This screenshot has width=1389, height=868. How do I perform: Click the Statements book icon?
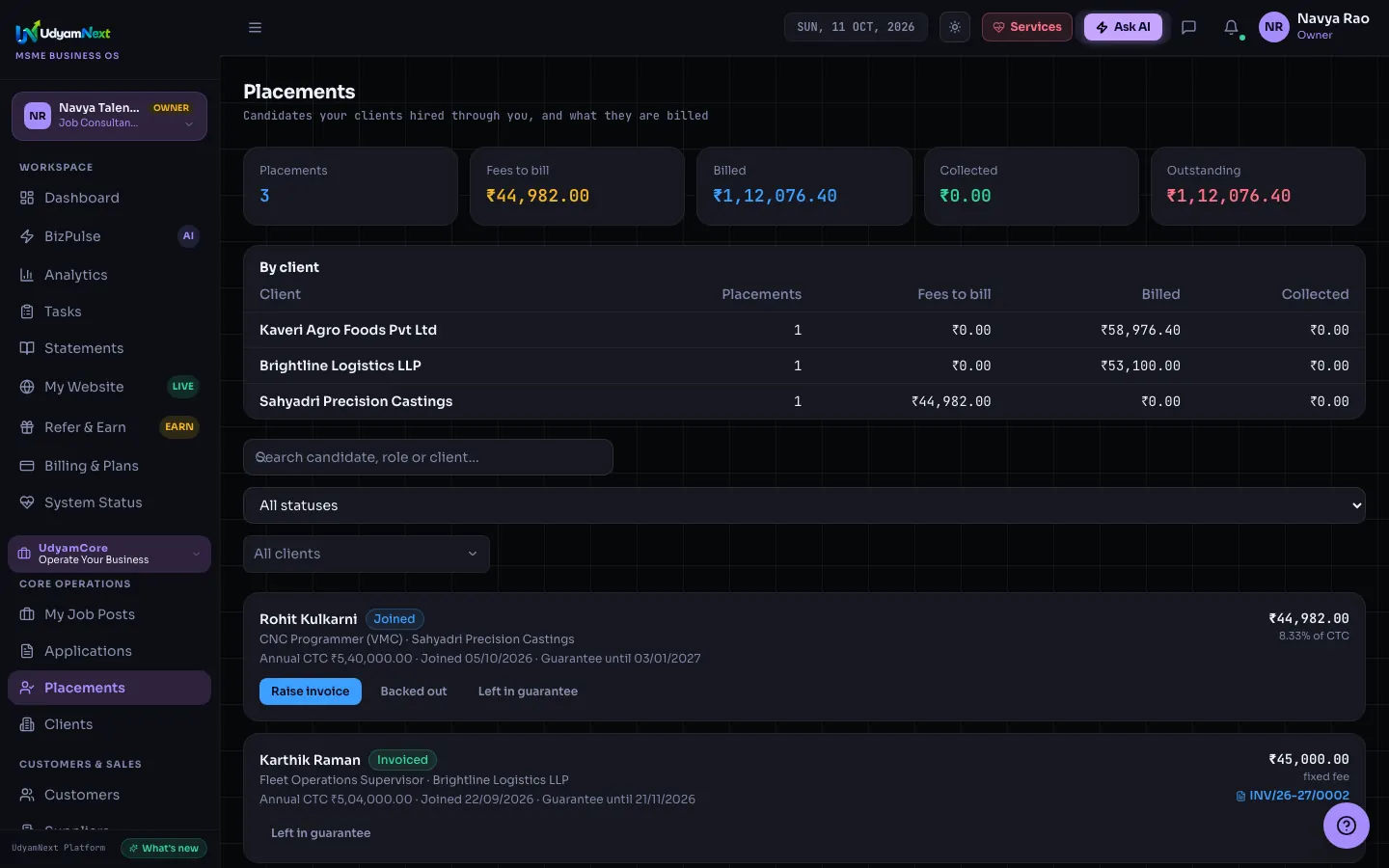pyautogui.click(x=27, y=348)
